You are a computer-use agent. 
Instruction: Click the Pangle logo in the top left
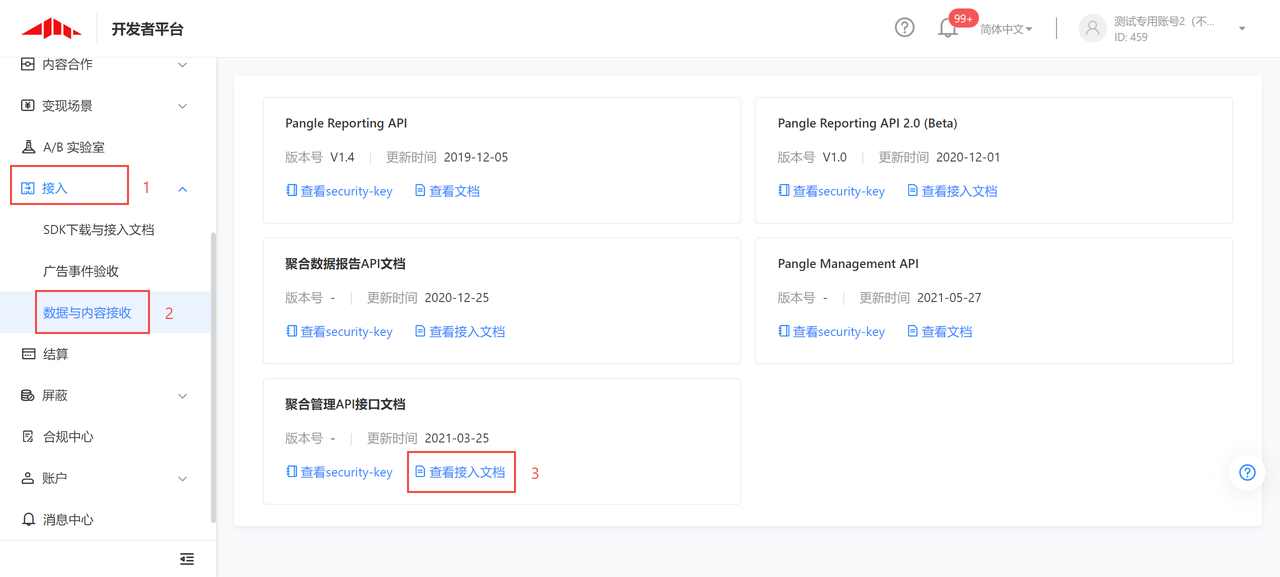[x=50, y=28]
